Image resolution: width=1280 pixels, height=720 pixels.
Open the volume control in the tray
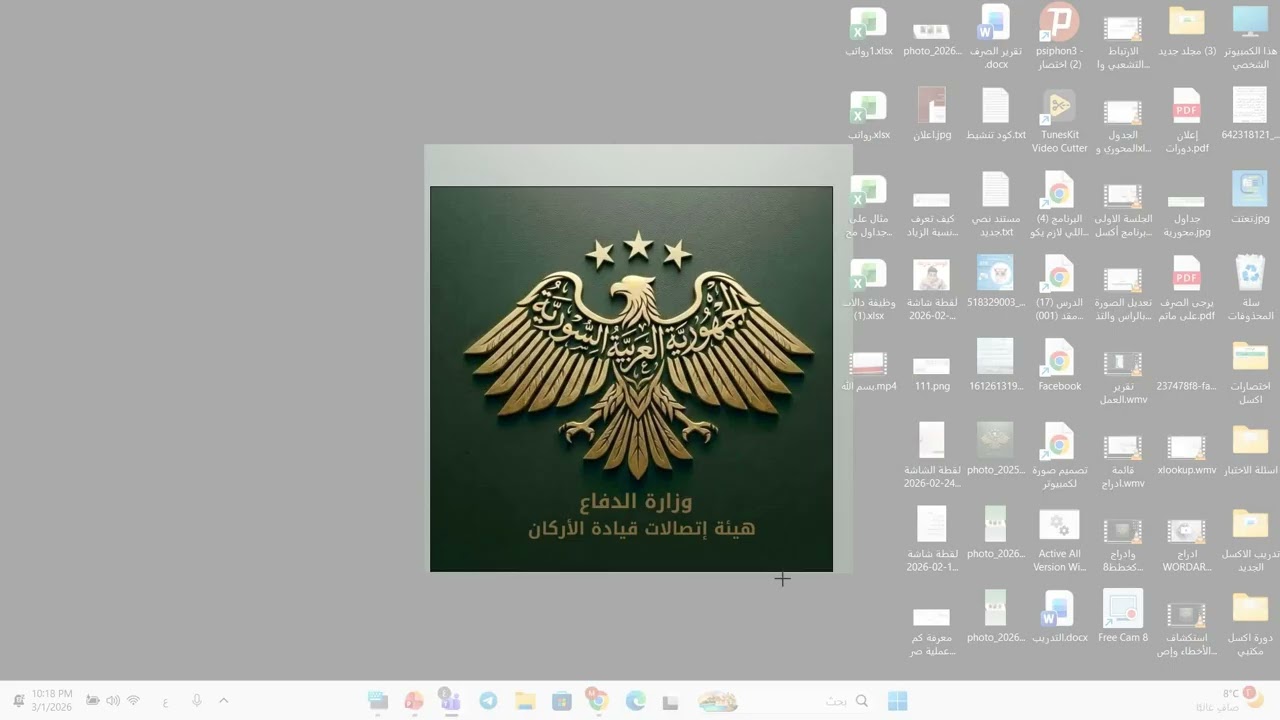click(x=113, y=701)
